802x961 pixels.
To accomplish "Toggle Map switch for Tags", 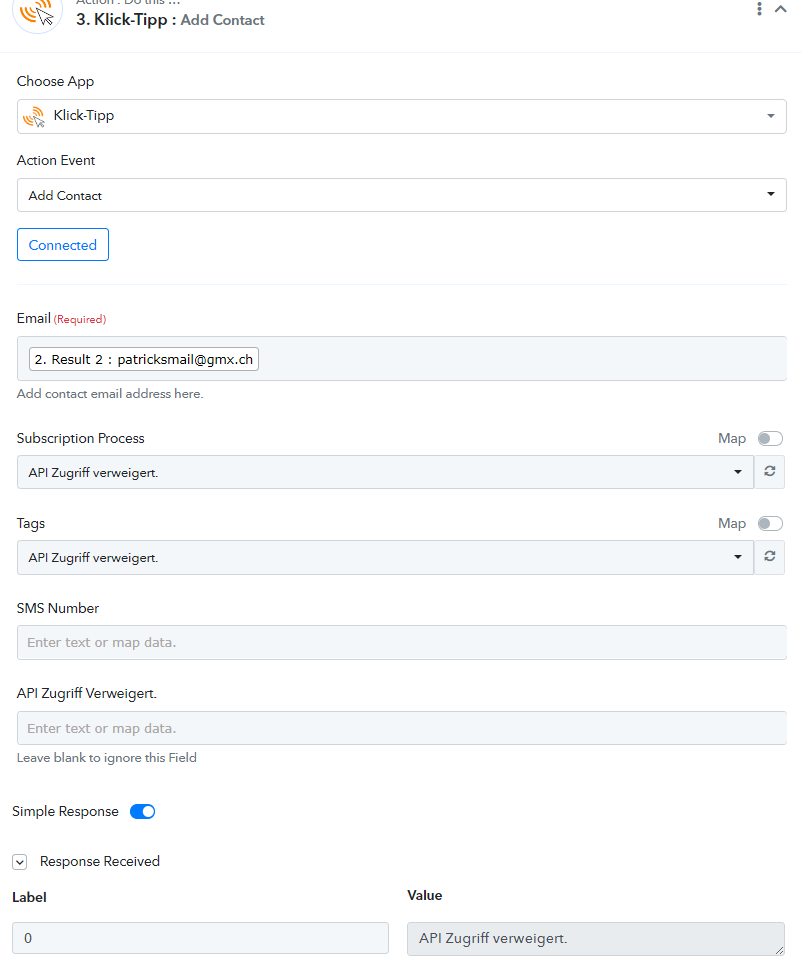I will click(770, 523).
